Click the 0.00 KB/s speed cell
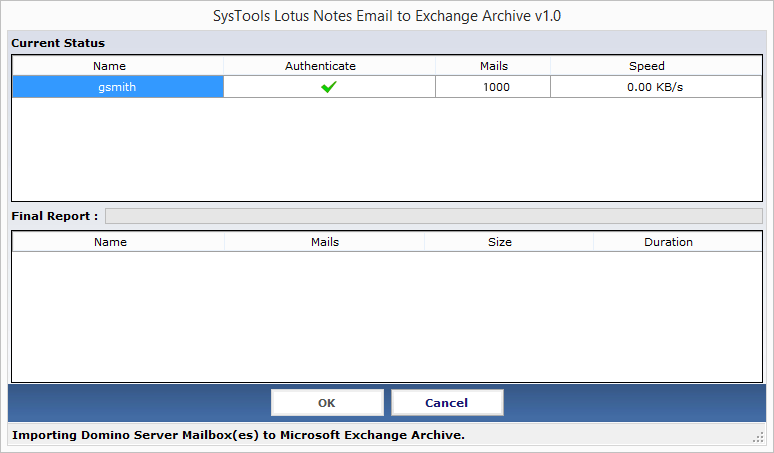The width and height of the screenshot is (774, 453). click(656, 87)
